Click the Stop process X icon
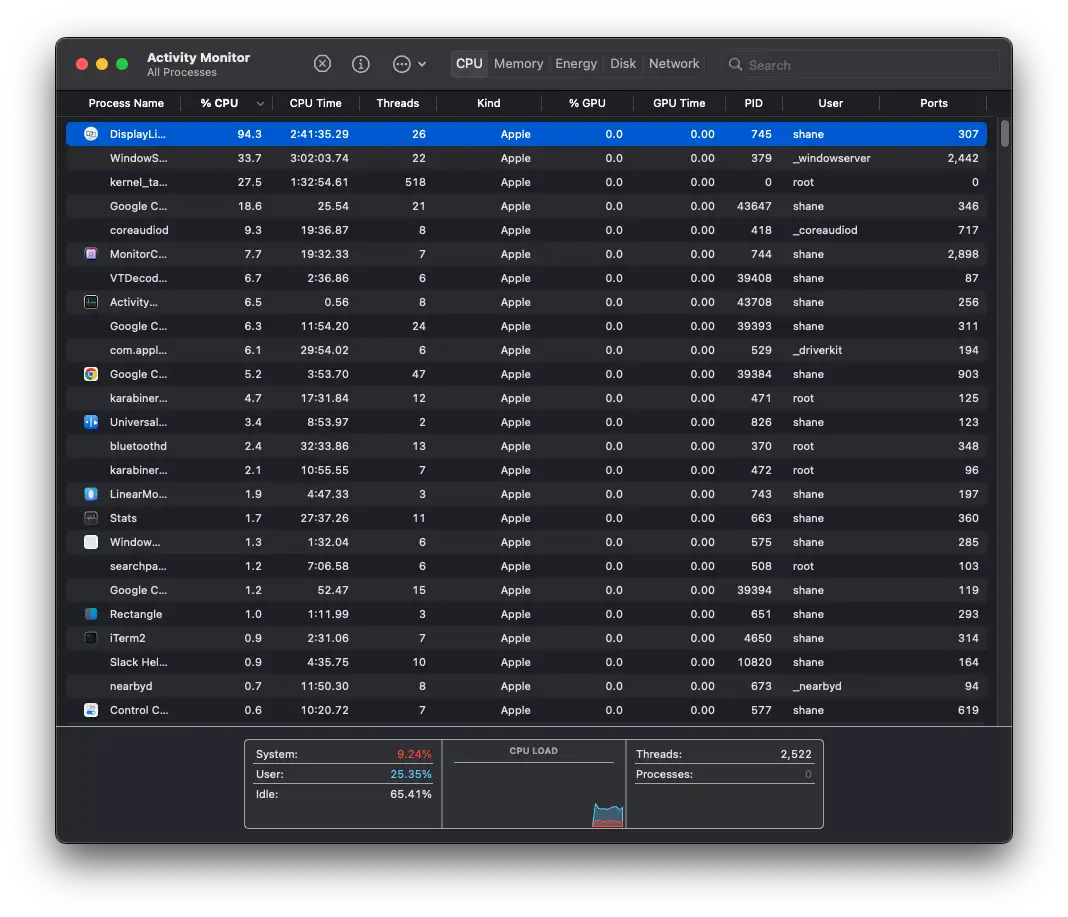 click(x=322, y=64)
